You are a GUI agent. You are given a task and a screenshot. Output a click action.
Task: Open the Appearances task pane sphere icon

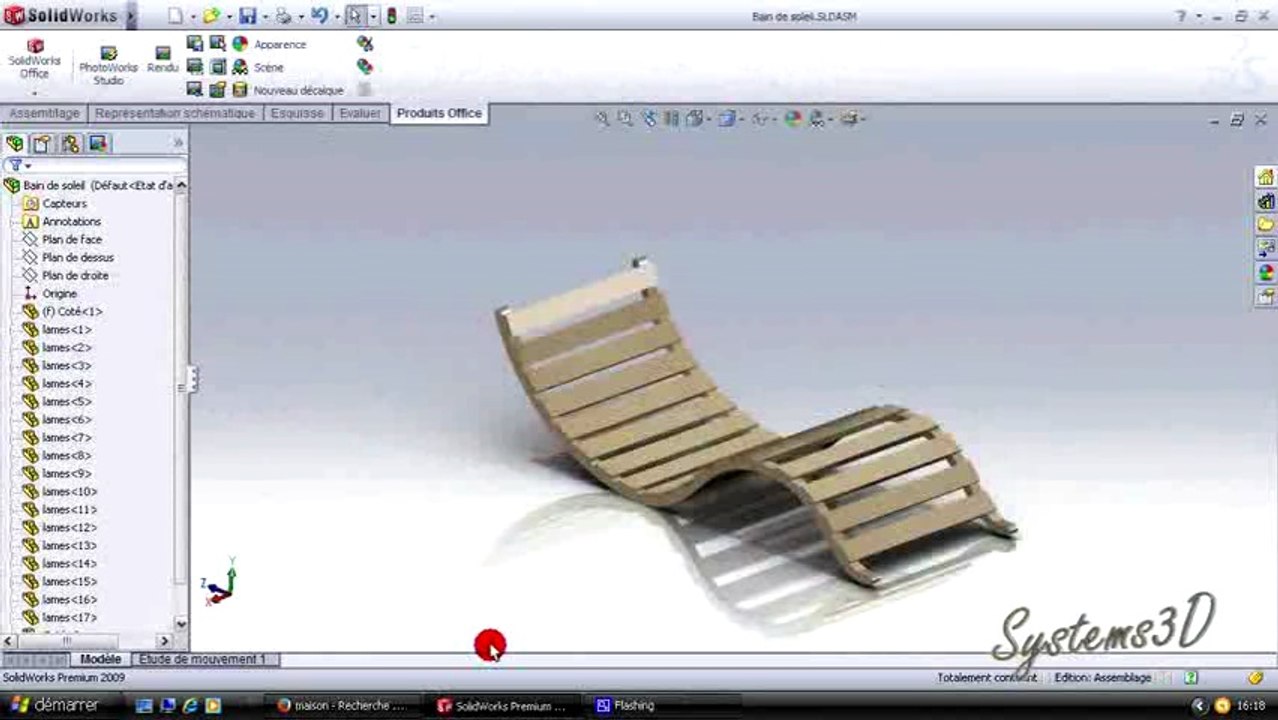click(1266, 273)
